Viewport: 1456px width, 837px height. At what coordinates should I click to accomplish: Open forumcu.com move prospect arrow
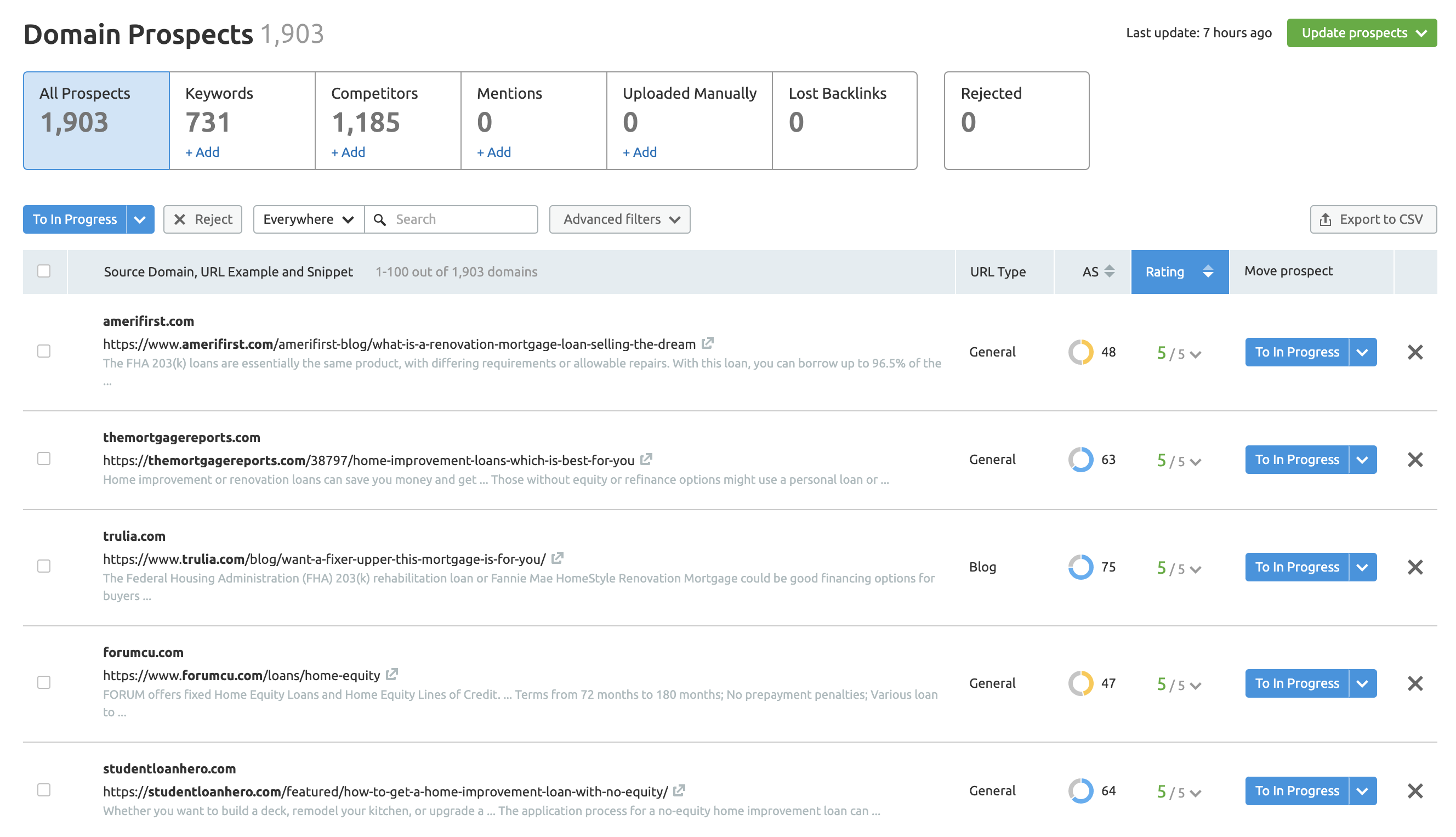click(1362, 683)
